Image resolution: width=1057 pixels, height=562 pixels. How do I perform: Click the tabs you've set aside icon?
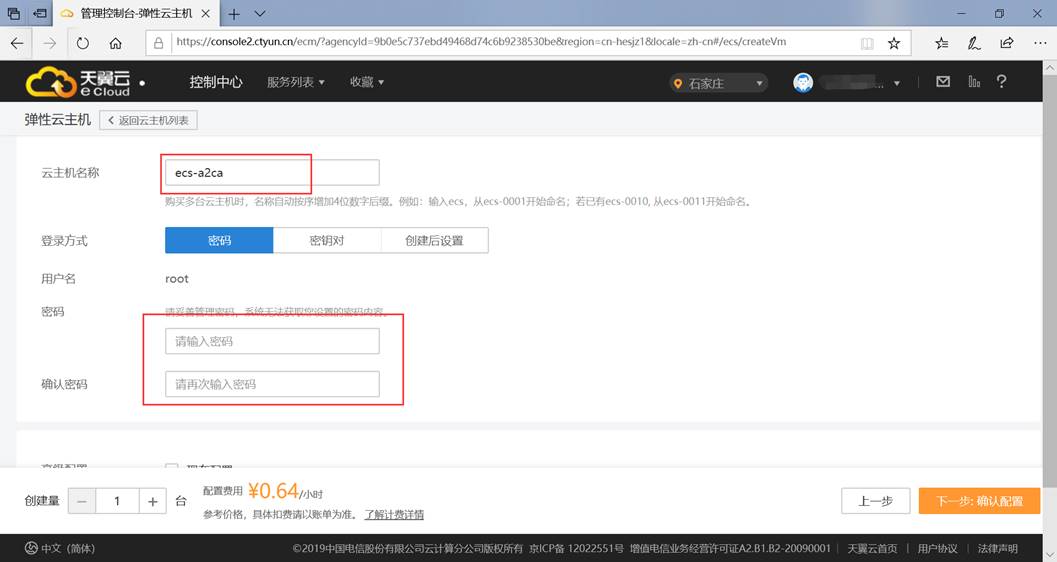(13, 13)
